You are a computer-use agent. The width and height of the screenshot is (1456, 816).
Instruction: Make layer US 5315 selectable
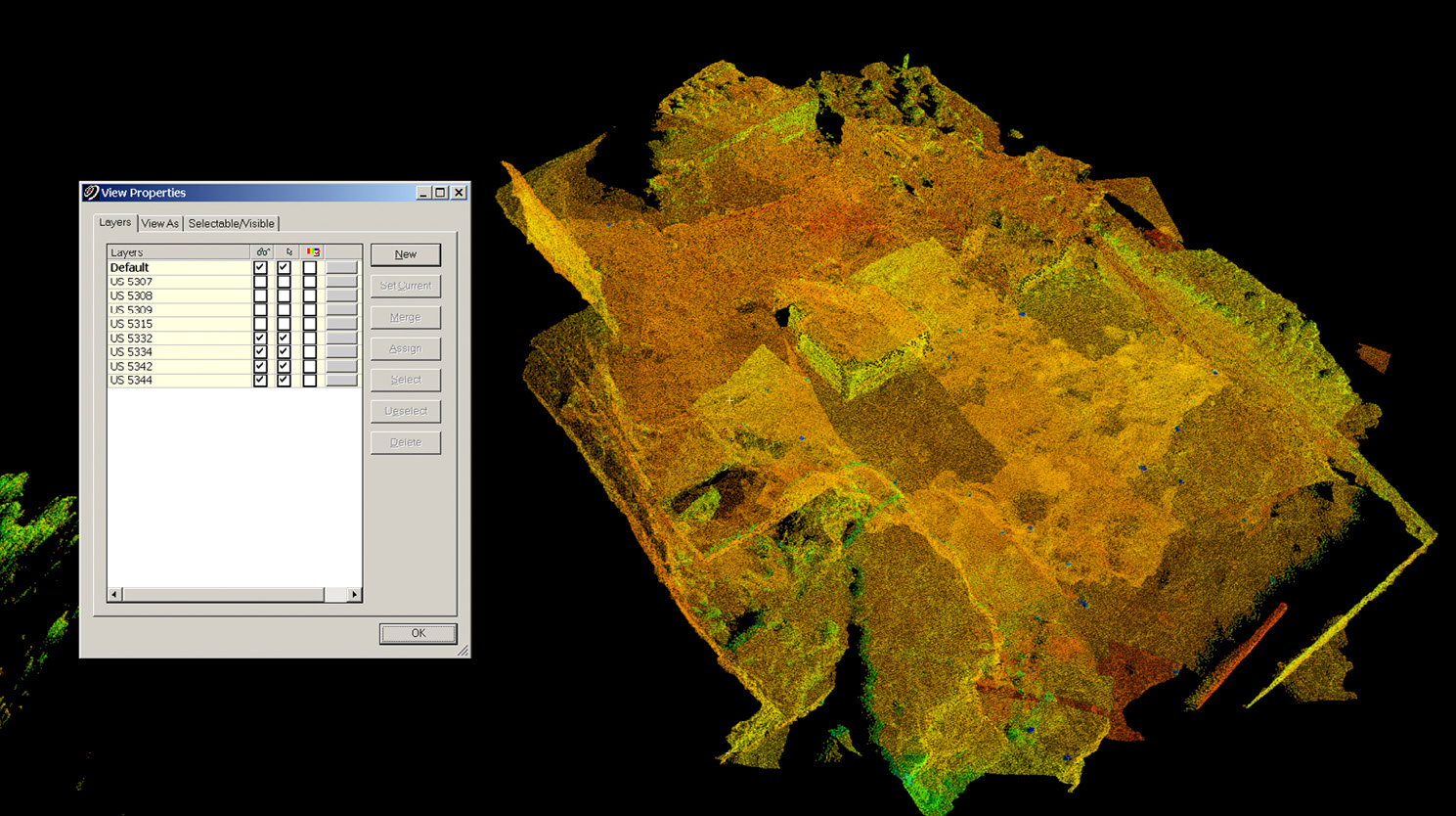click(284, 324)
